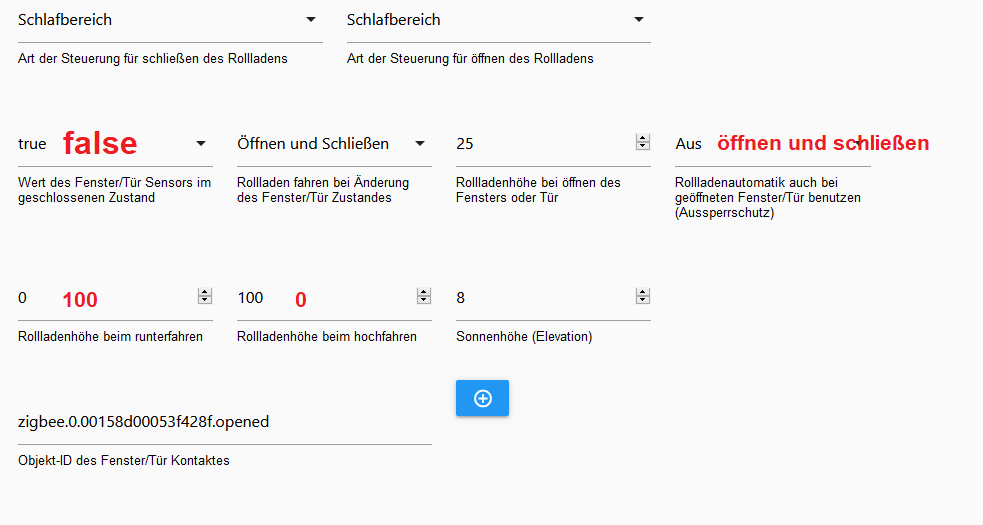983x525 pixels.
Task: Open the opening control type Schlafbereich dropdown
Action: [x=498, y=20]
